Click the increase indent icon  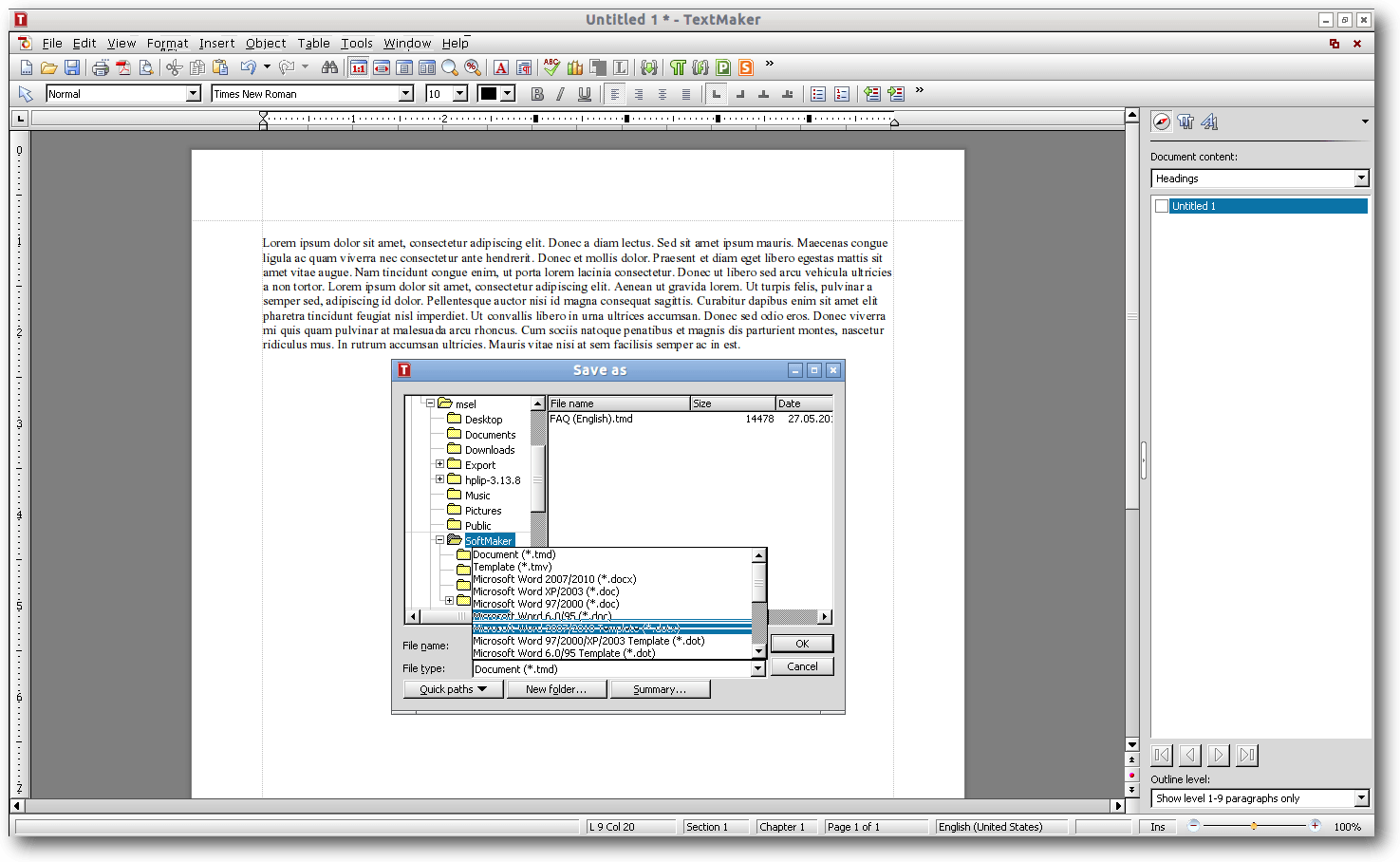pos(895,94)
